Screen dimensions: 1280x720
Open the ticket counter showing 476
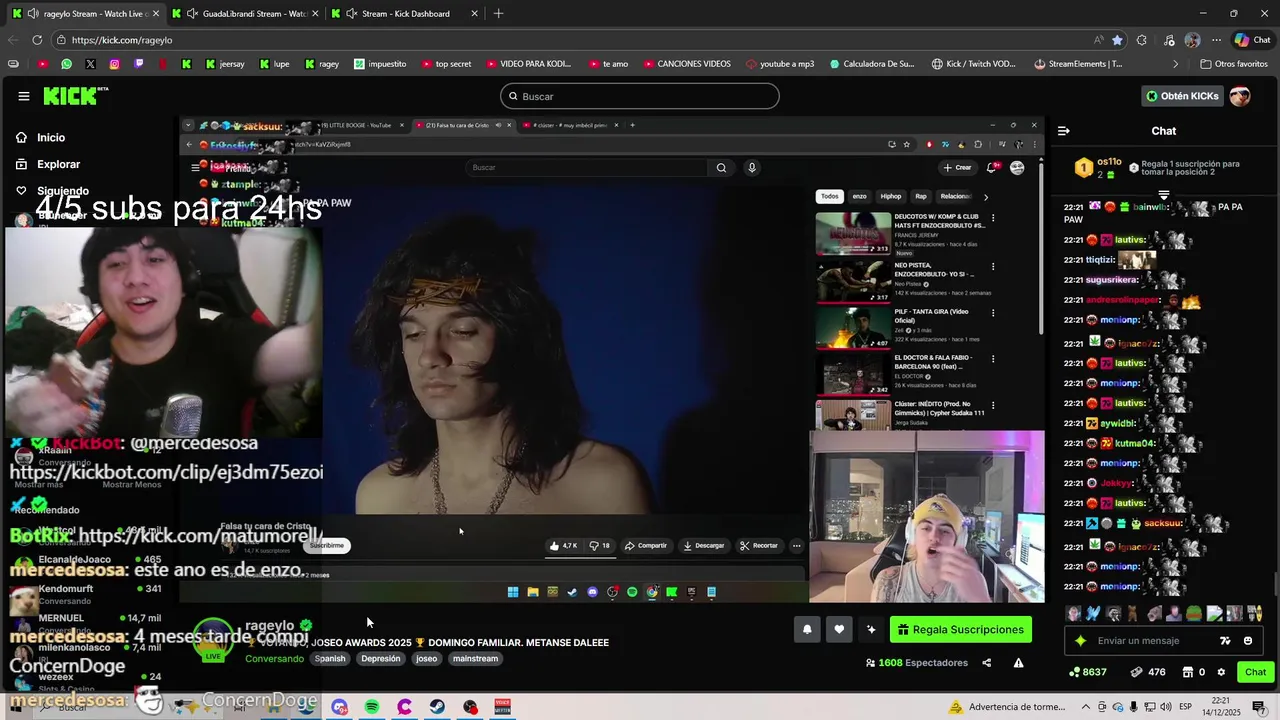(x=1148, y=672)
